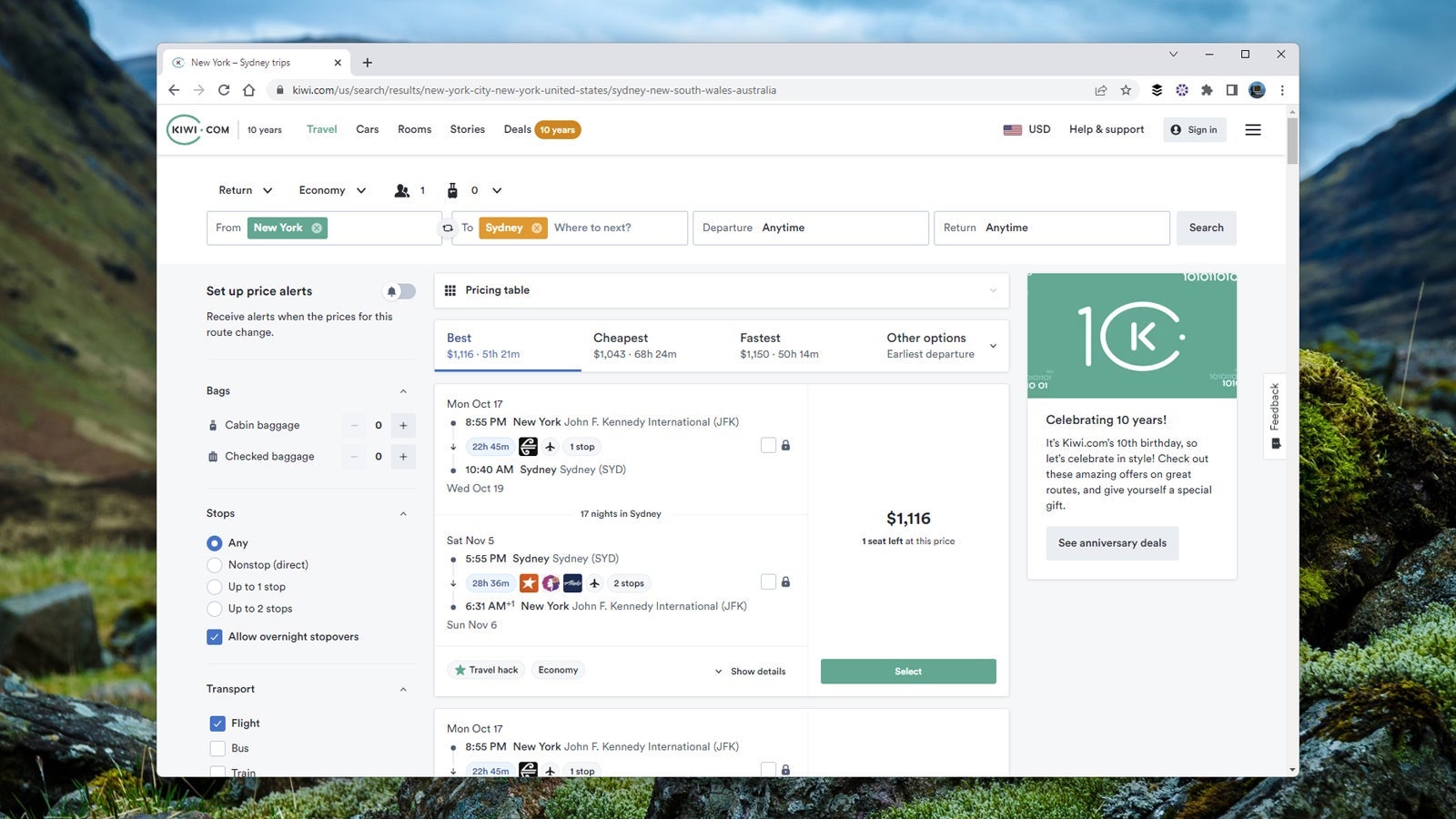Open the Travel nav item
Screen dimensions: 1456x819
pyautogui.click(x=321, y=129)
